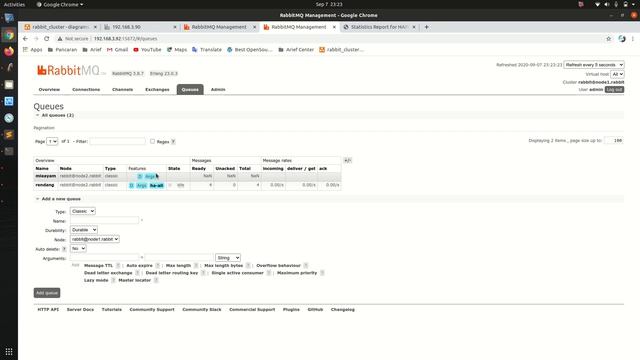
Task: Switch to the Exchanges tab
Action: [157, 89]
